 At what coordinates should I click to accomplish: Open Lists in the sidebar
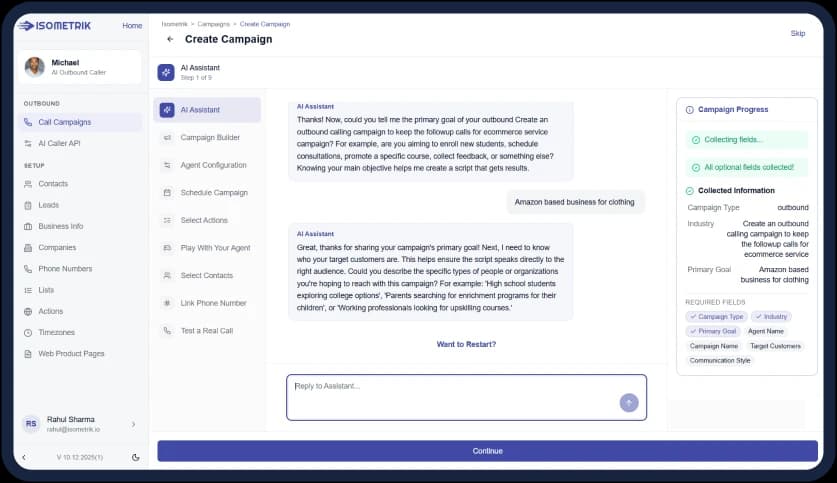80,290
